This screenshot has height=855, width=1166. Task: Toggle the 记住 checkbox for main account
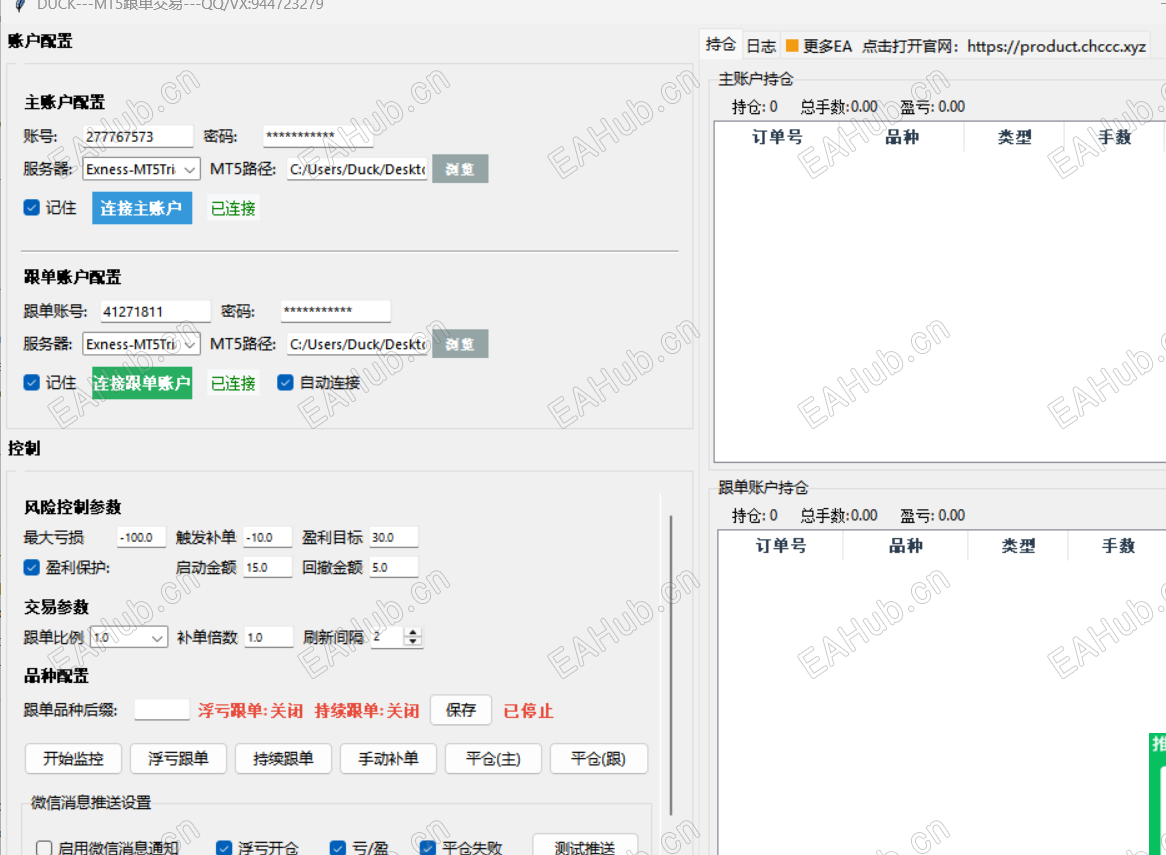(x=31, y=207)
